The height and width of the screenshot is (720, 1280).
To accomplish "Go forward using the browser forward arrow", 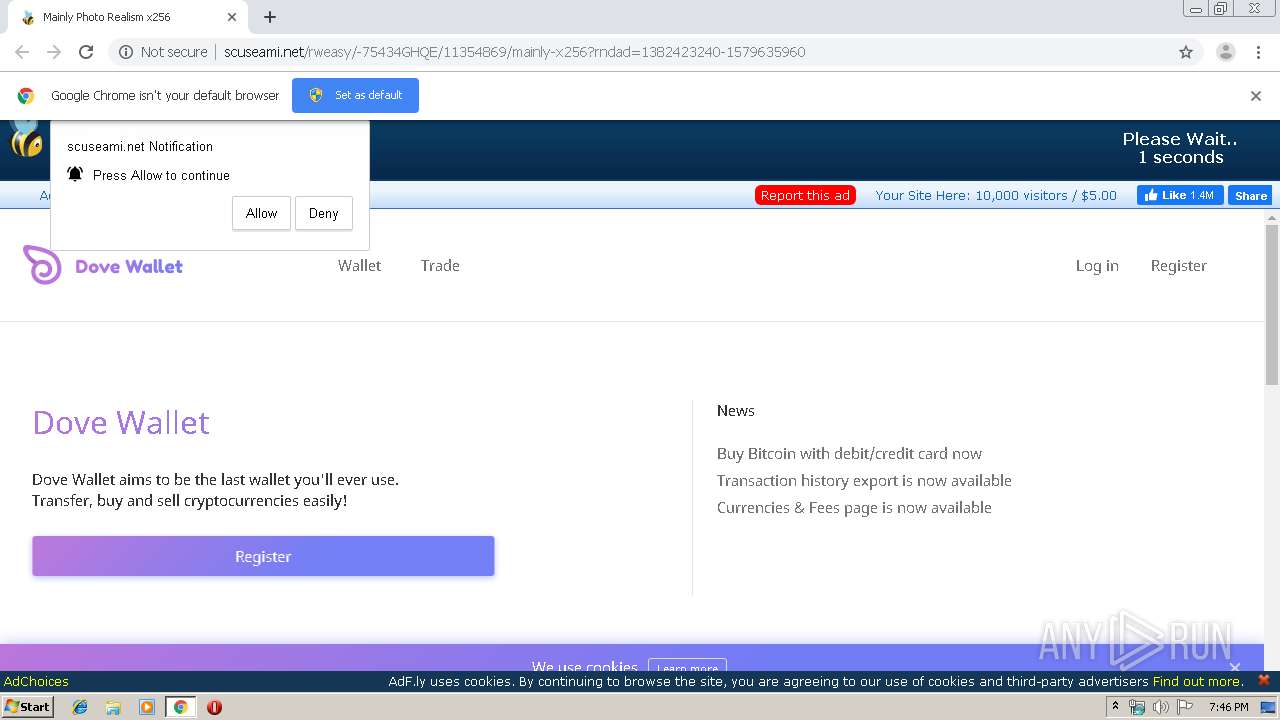I will pos(54,52).
